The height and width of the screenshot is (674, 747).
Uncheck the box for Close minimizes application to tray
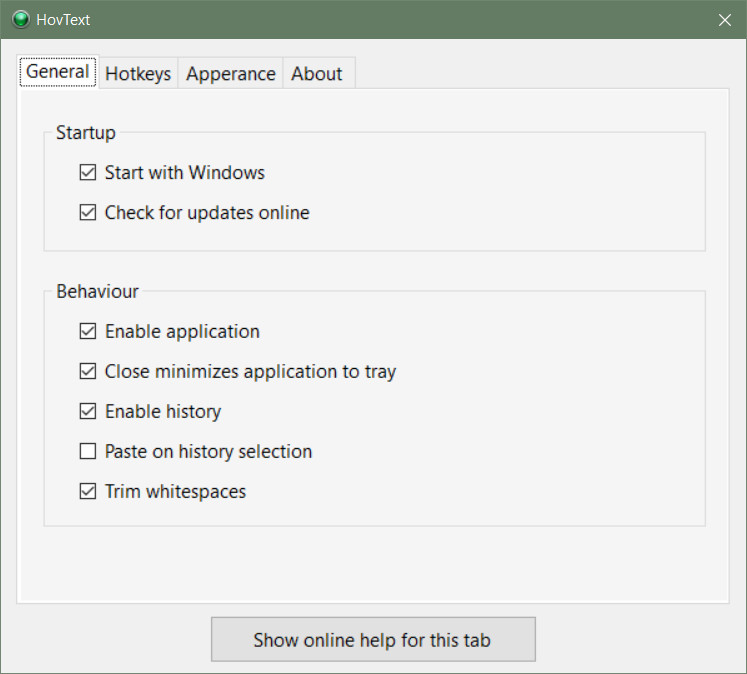pyautogui.click(x=88, y=371)
